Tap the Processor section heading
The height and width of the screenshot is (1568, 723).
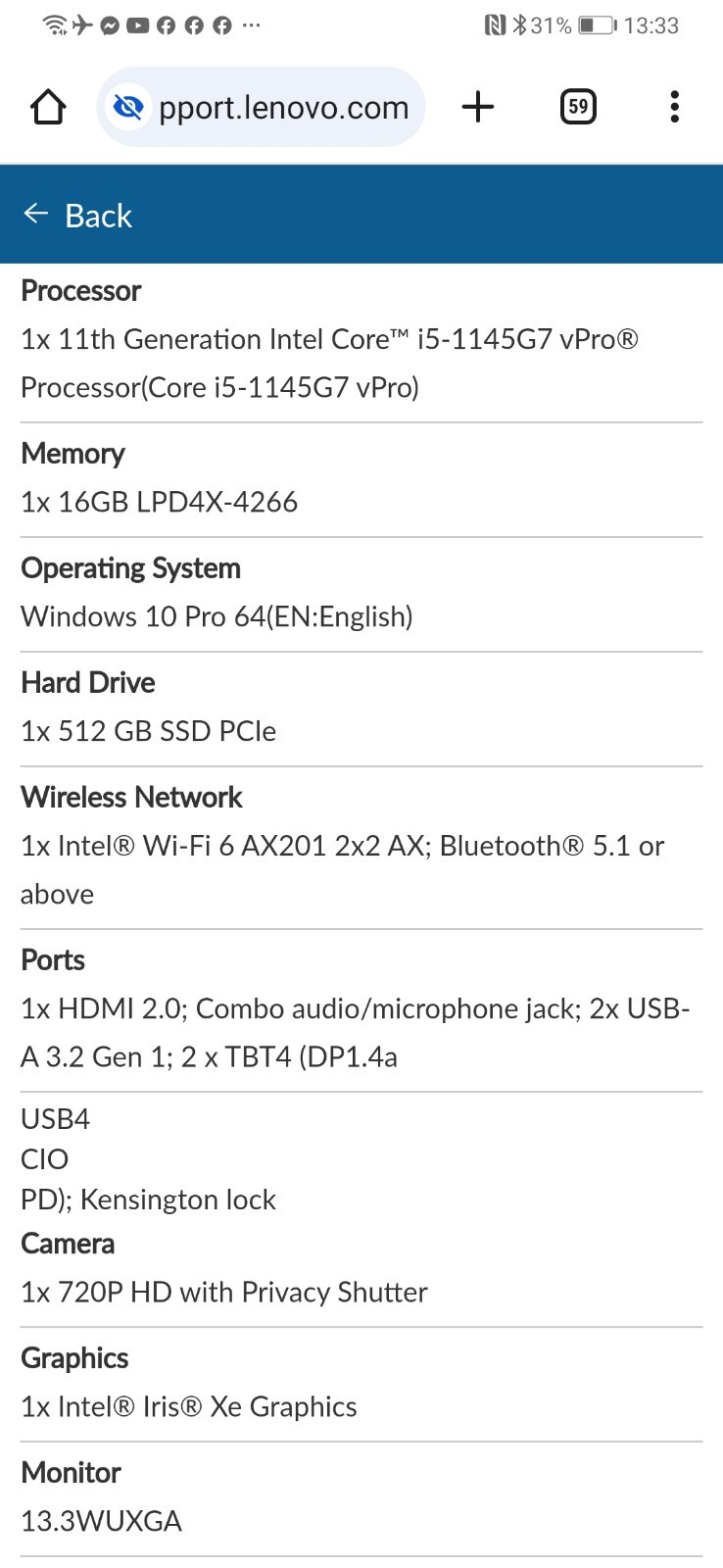tap(81, 291)
